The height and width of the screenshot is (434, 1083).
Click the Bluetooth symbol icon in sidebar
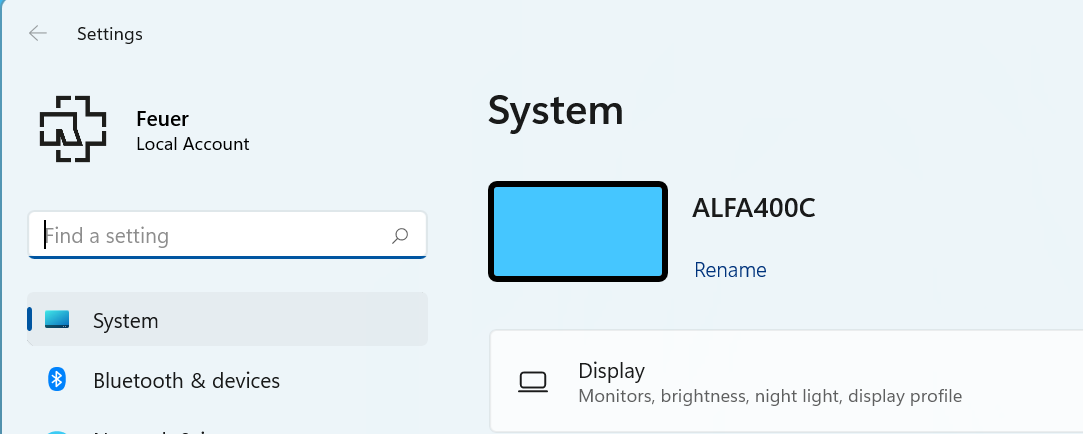(x=57, y=379)
